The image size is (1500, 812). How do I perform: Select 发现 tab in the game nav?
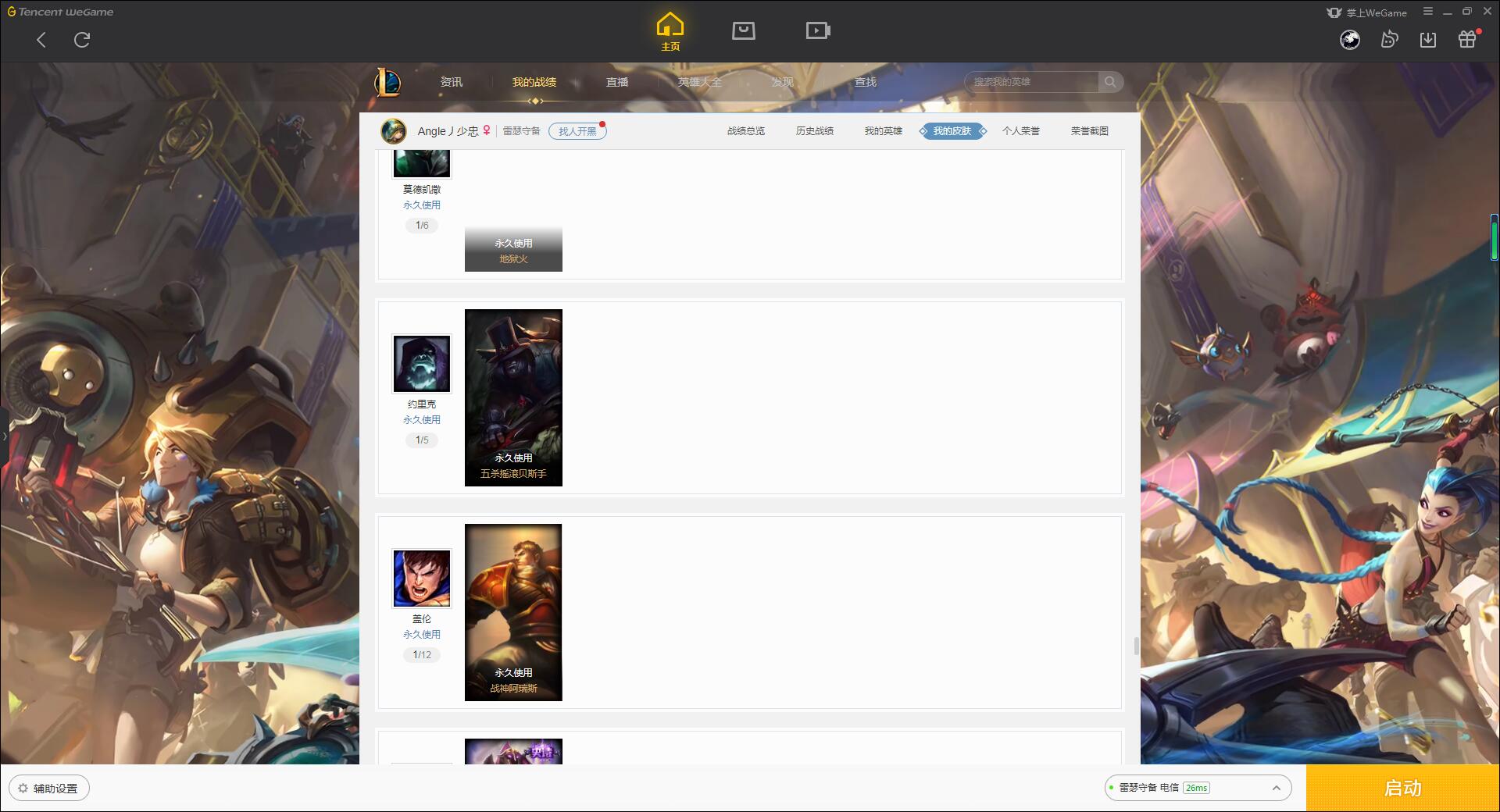783,82
